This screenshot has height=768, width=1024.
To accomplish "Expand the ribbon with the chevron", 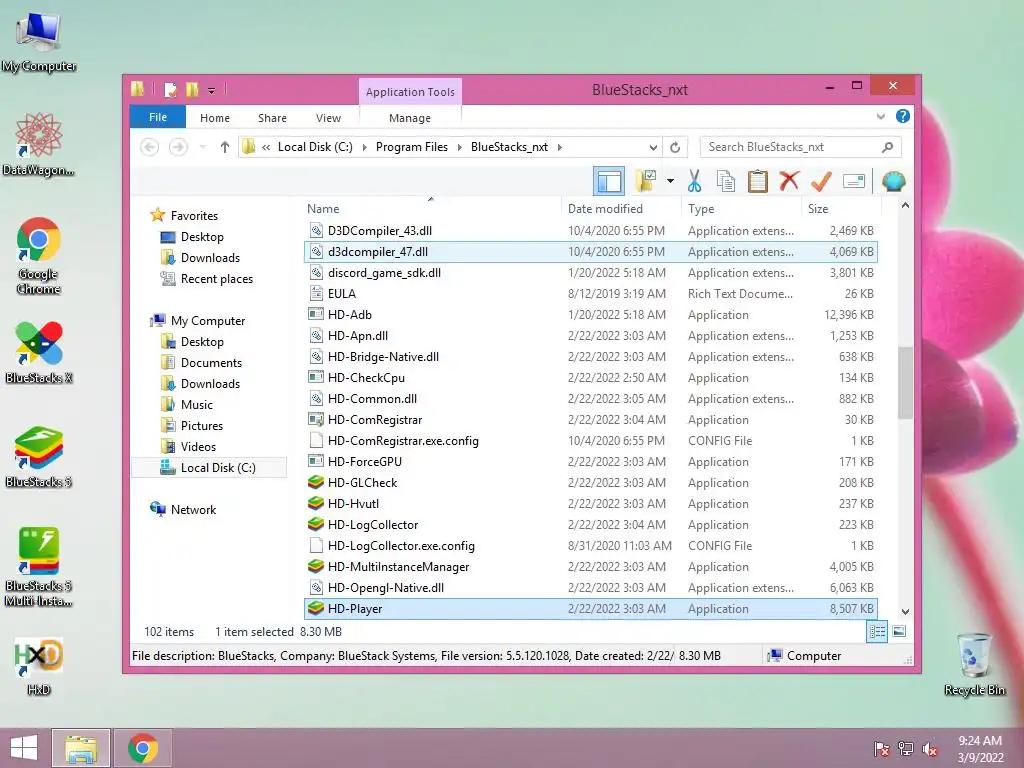I will pos(880,117).
